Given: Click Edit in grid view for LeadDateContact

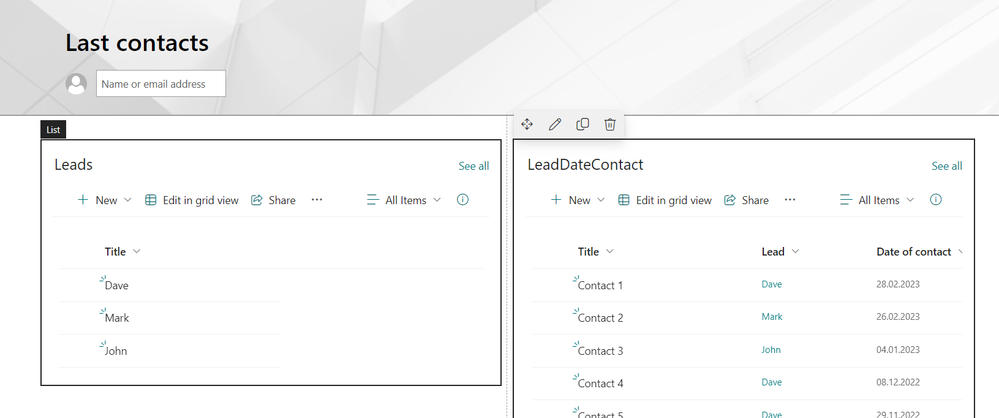Looking at the screenshot, I should point(665,200).
